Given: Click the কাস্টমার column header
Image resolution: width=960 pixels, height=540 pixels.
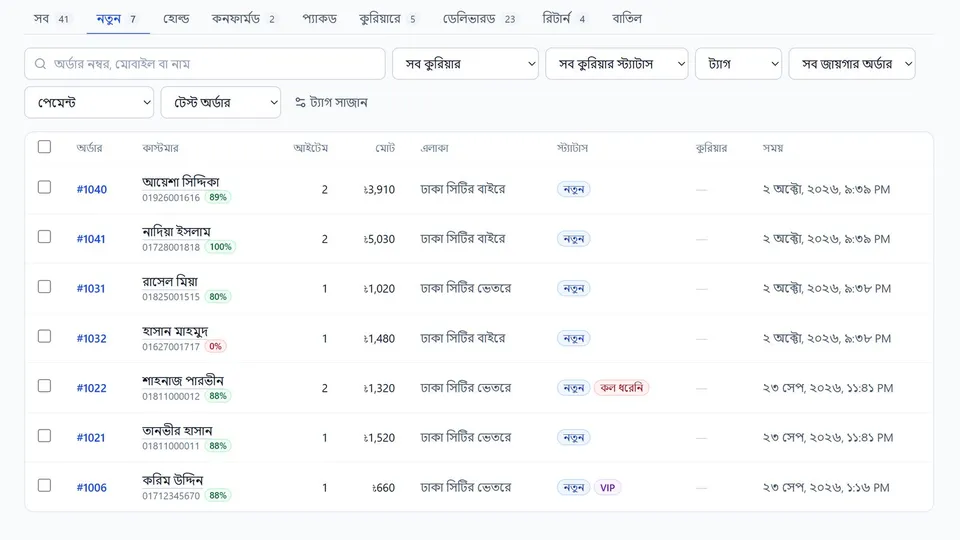Looking at the screenshot, I should click(x=160, y=148).
